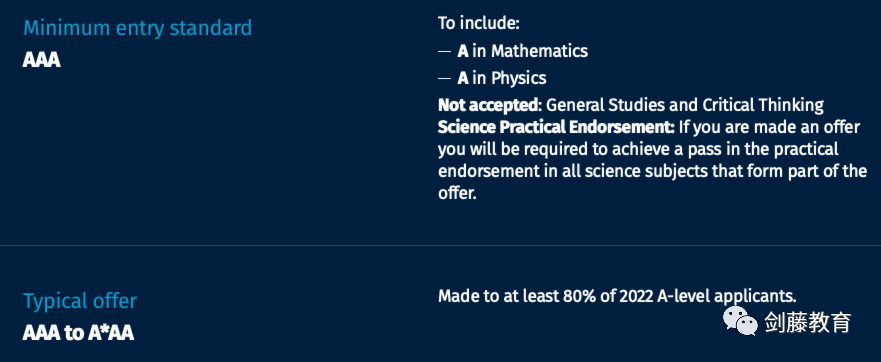Screen dimensions: 881x362
Task: Click the To include: label
Action: (479, 24)
